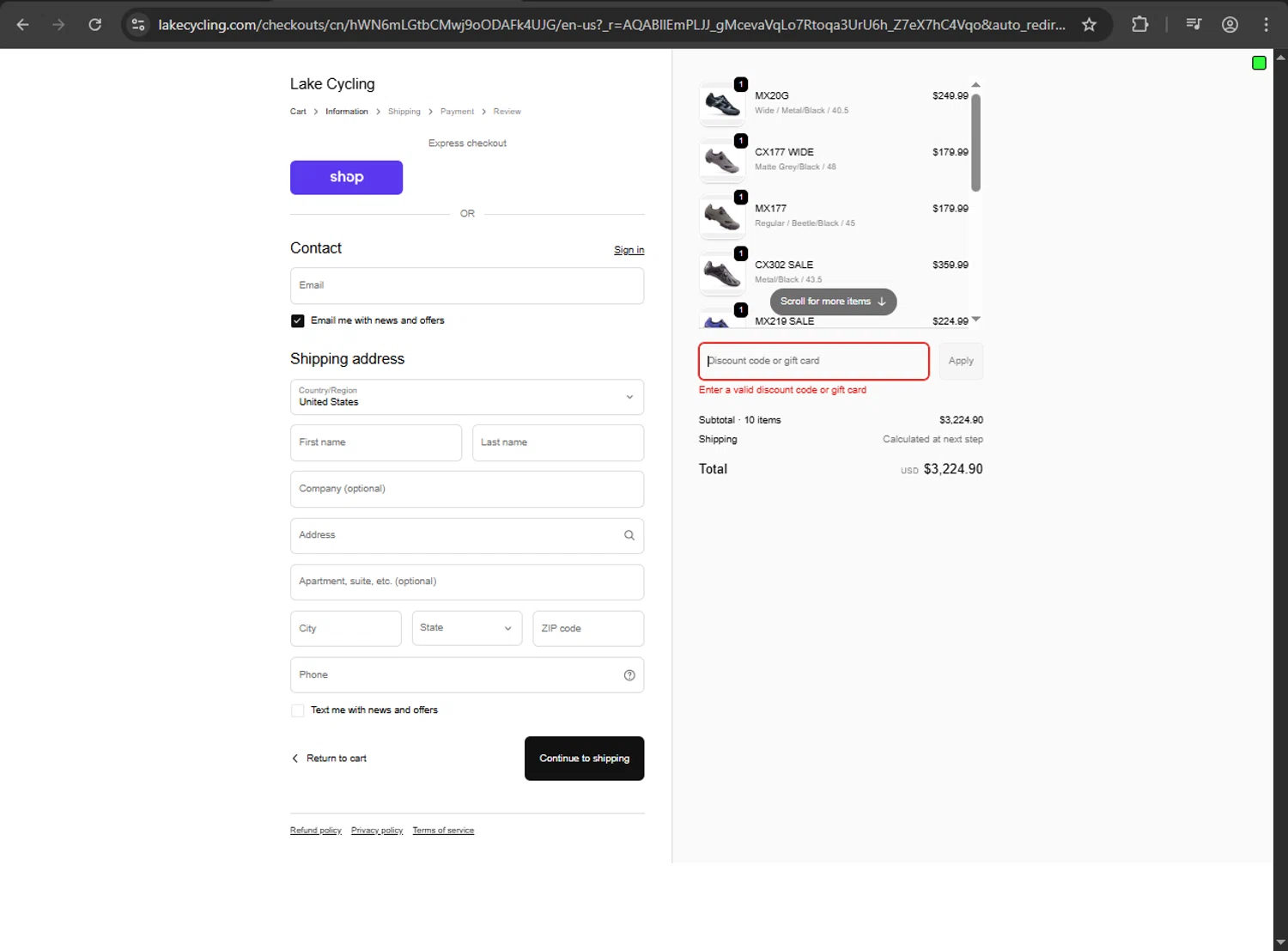
Task: Click the $3,224.90 total amount
Action: pos(953,469)
